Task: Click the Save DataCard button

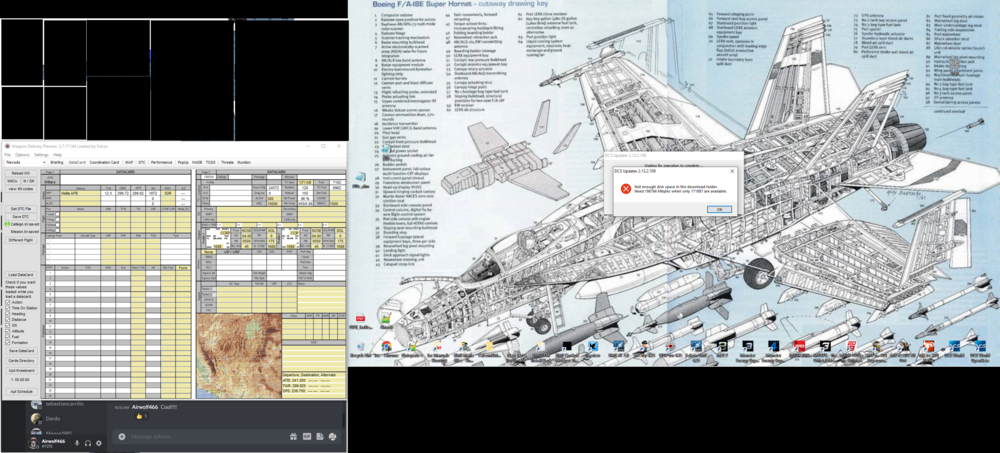Action: pos(20,351)
